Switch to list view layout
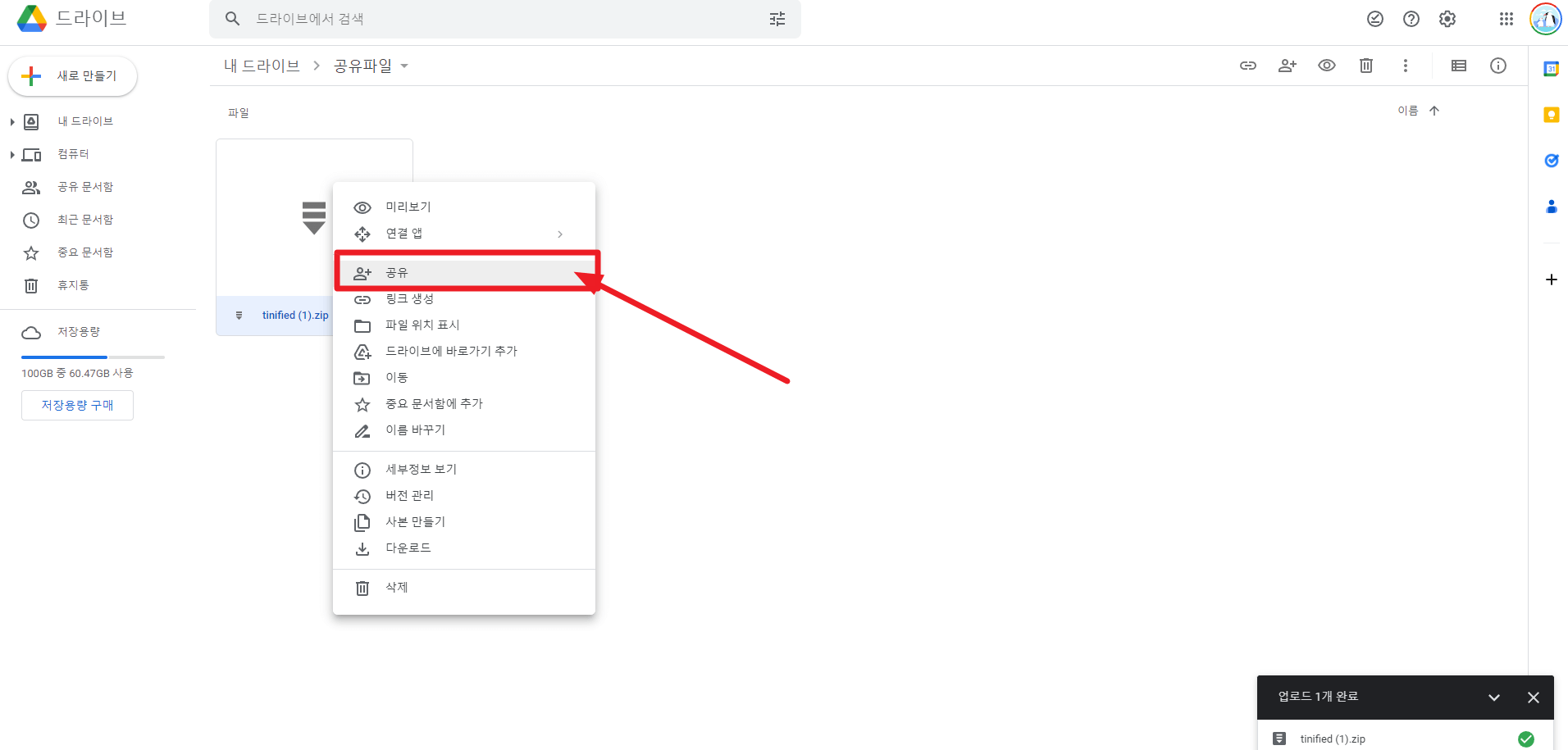The height and width of the screenshot is (750, 1568). pyautogui.click(x=1459, y=65)
